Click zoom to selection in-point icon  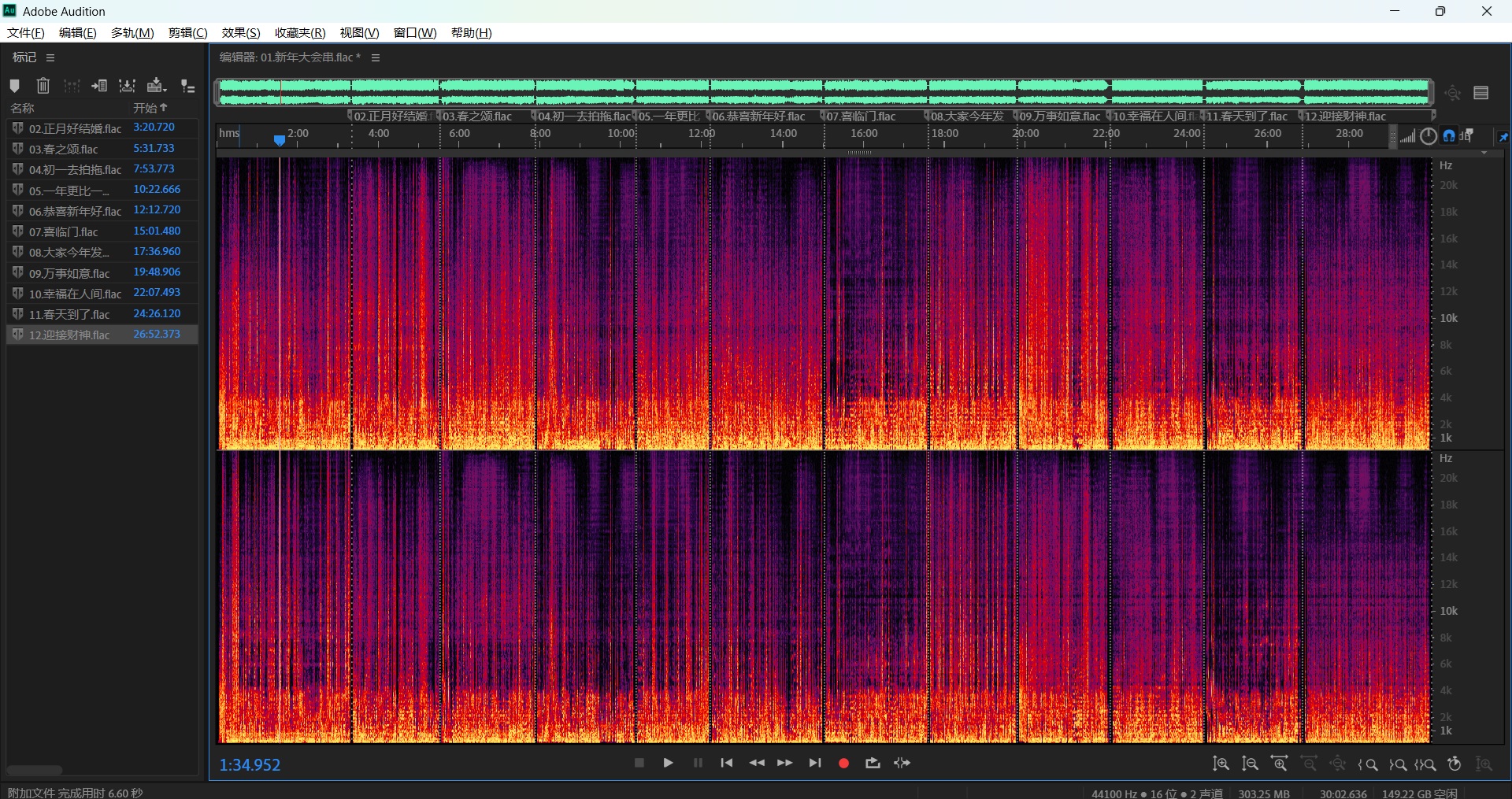(x=1367, y=764)
